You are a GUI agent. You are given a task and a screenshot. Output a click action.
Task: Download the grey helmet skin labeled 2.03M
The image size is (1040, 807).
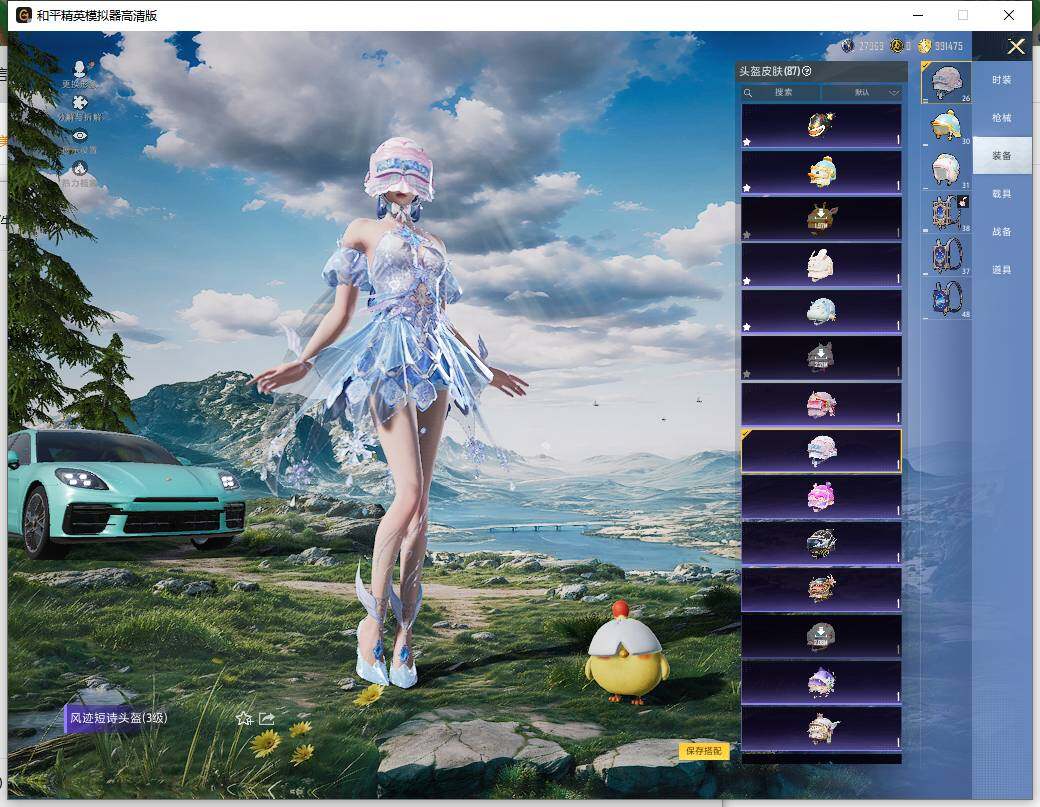[821, 636]
